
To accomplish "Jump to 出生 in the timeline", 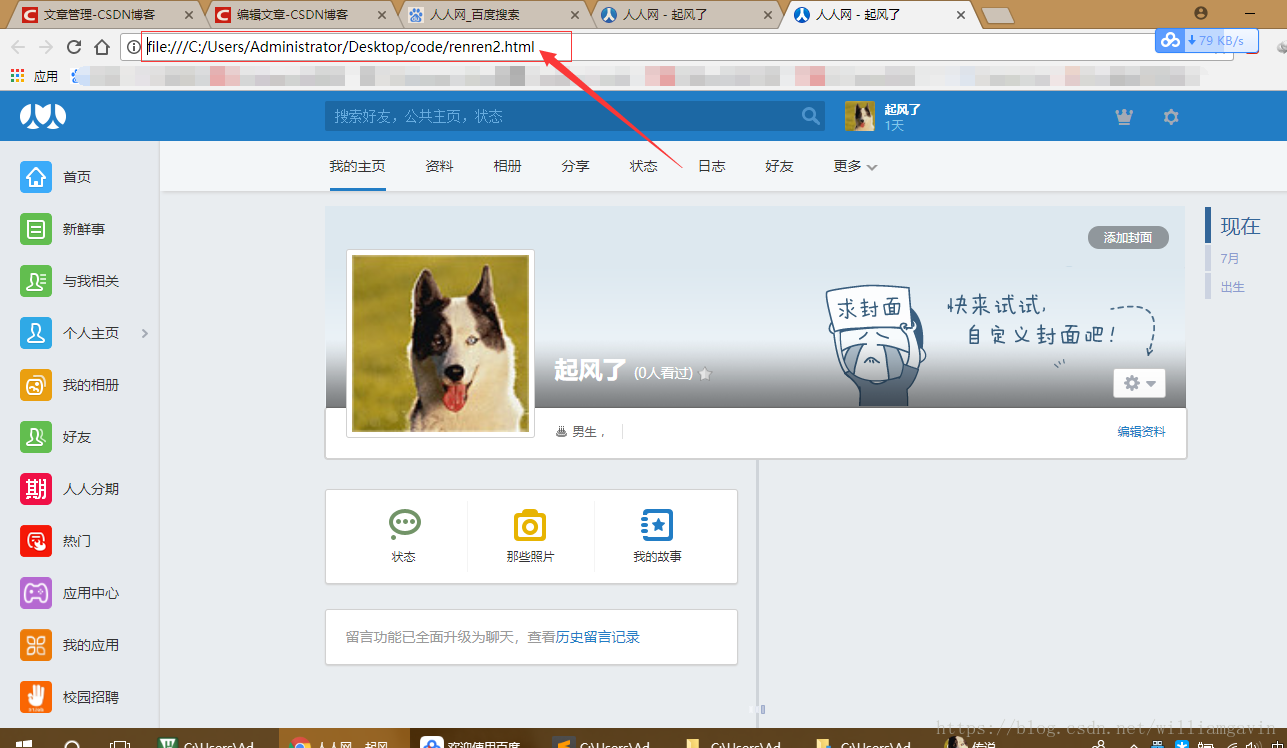I will (1233, 287).
